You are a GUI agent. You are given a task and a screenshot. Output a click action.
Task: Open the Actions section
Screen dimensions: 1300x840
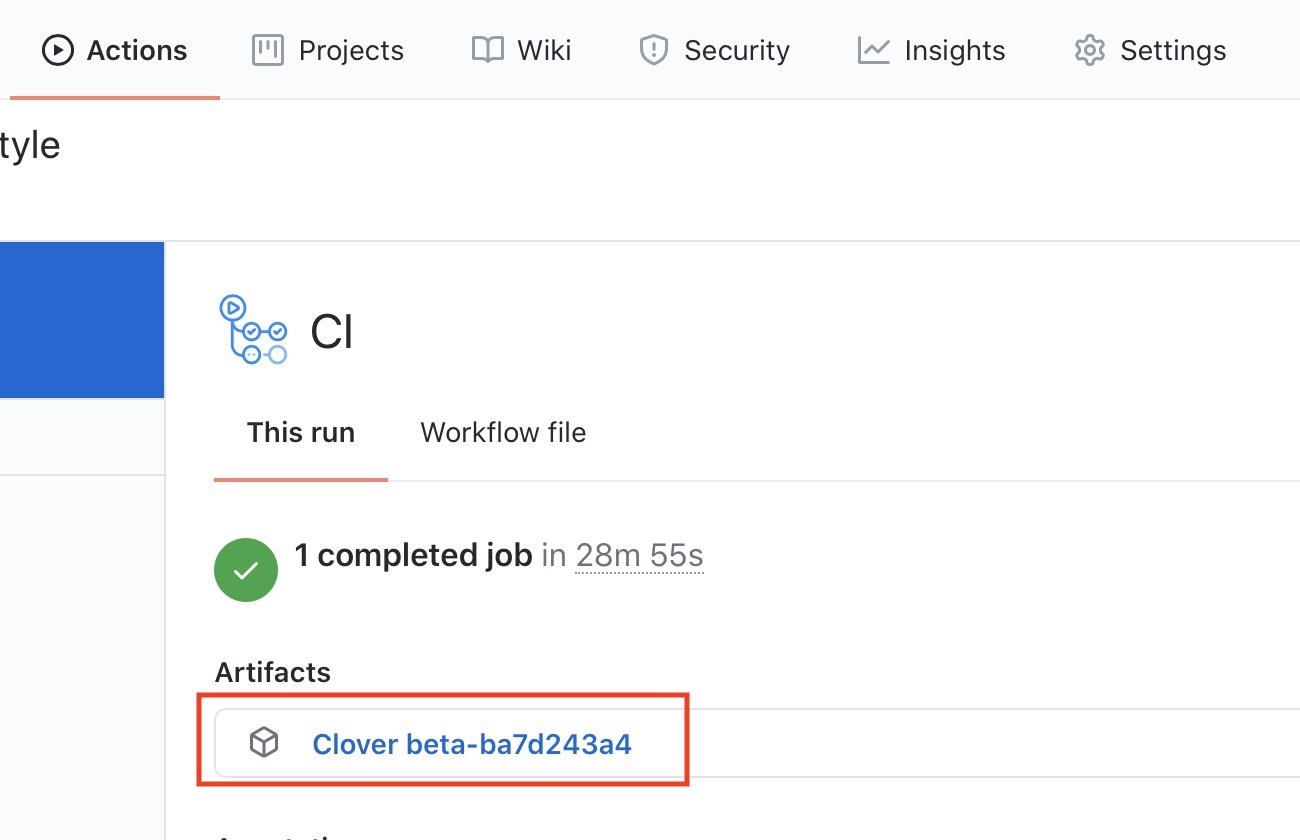click(x=136, y=49)
